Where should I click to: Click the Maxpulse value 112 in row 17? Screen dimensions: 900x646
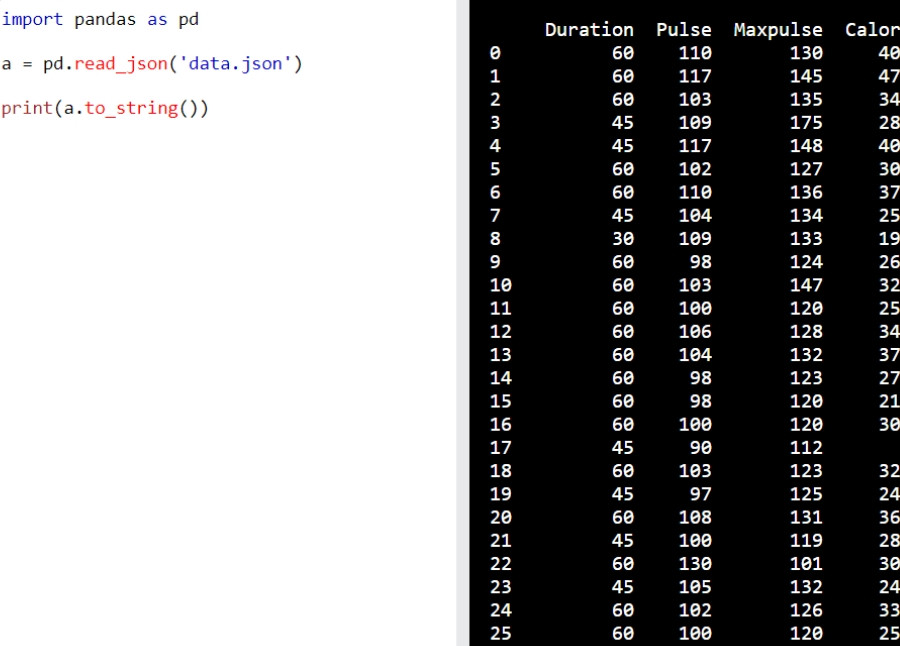[806, 448]
